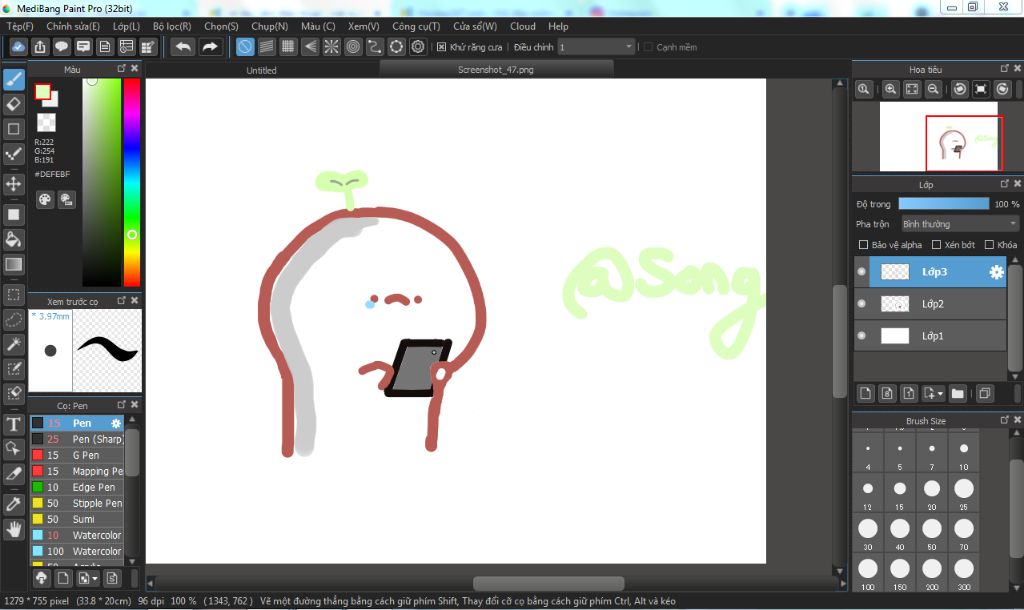Select the Move tool
The image size is (1024, 610).
[x=14, y=184]
